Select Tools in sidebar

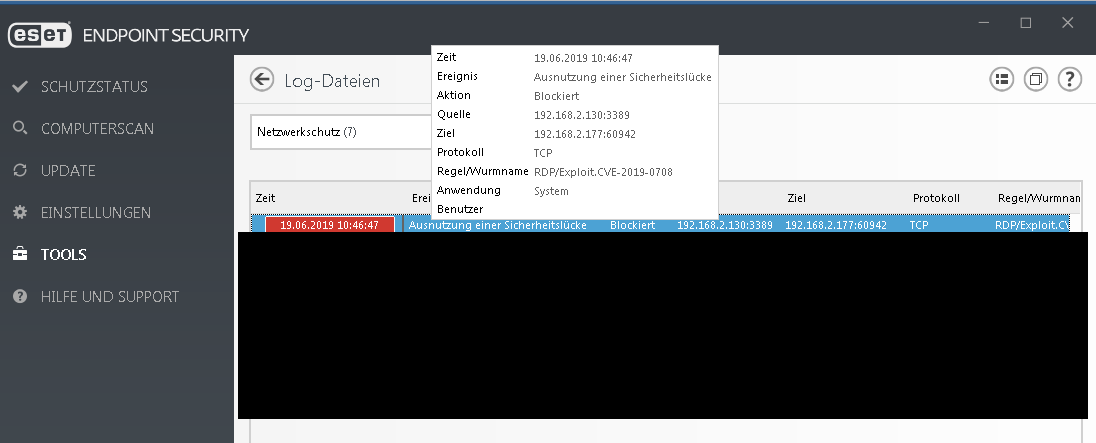64,254
